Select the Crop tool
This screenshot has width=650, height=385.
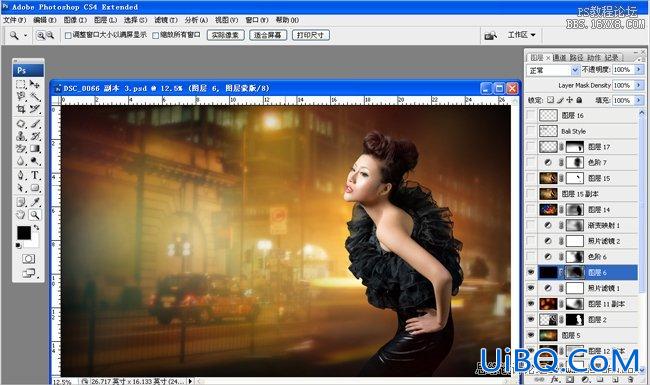pos(20,109)
